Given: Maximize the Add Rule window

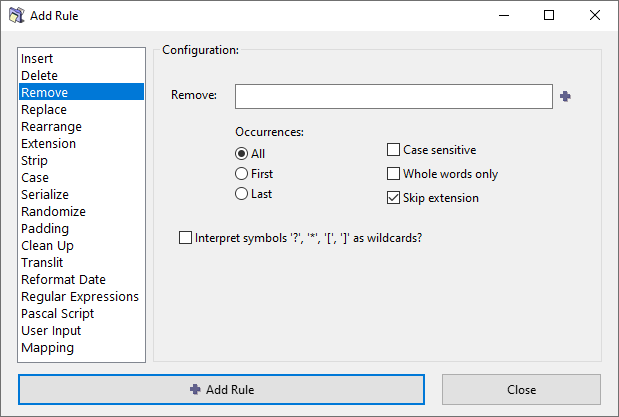Looking at the screenshot, I should pyautogui.click(x=549, y=16).
